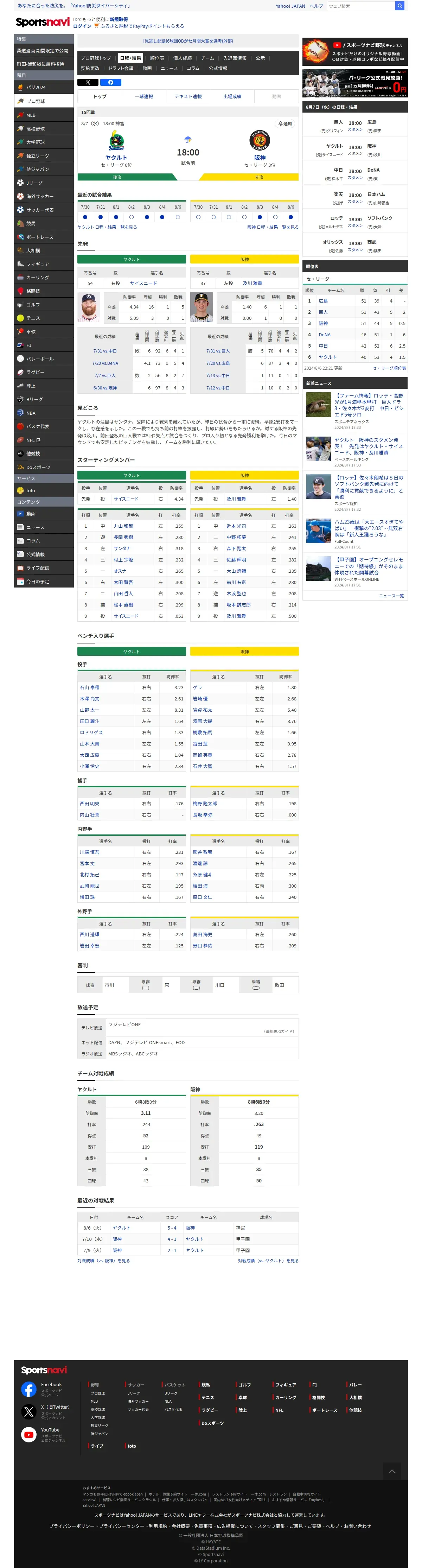Open ゴルフ in the sidebar
The height and width of the screenshot is (1568, 422).
click(x=44, y=305)
